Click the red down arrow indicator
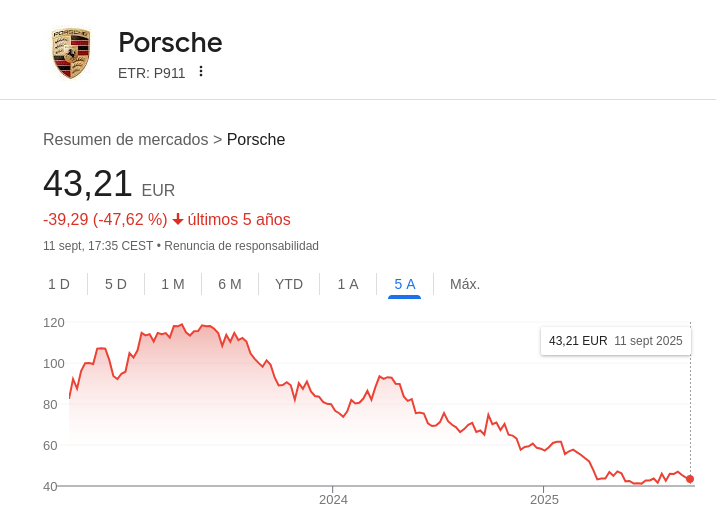This screenshot has width=716, height=517. pos(178,219)
